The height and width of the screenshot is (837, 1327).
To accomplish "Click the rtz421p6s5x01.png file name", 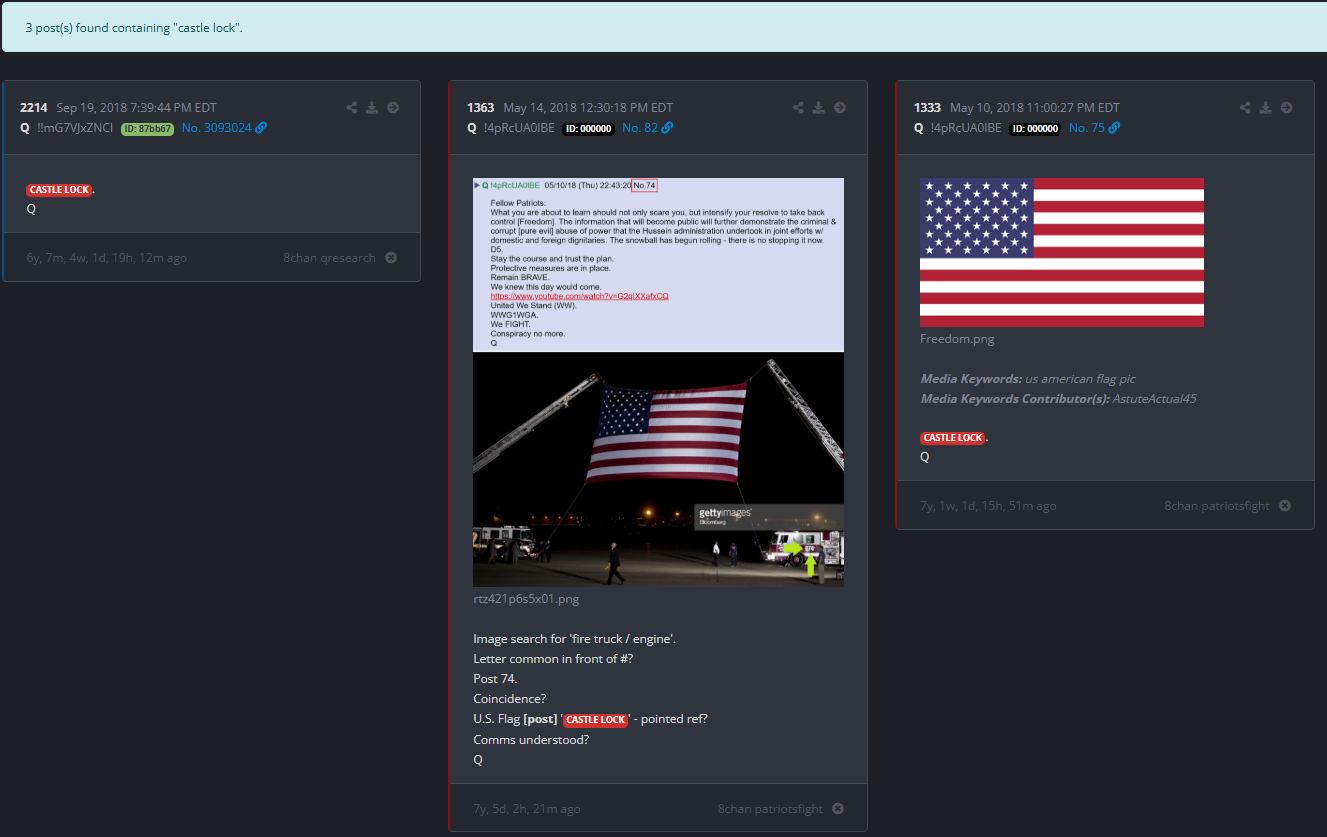I will coord(526,599).
